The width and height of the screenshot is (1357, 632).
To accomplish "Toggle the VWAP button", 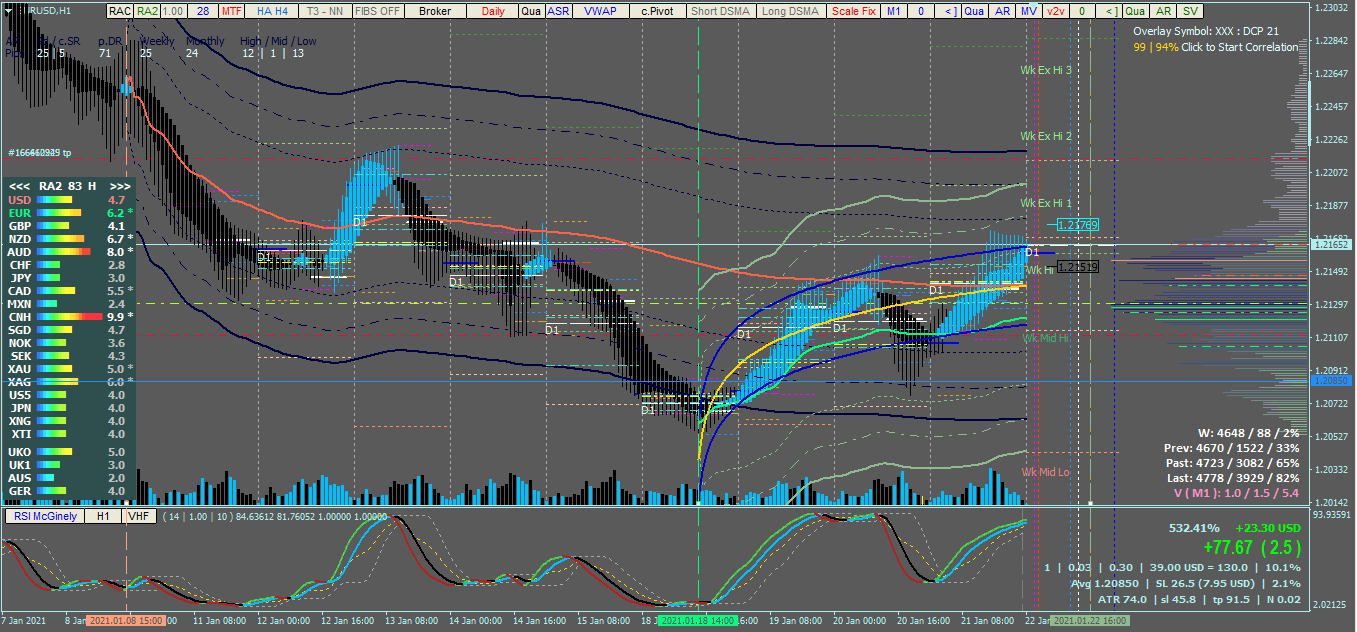I will click(600, 11).
